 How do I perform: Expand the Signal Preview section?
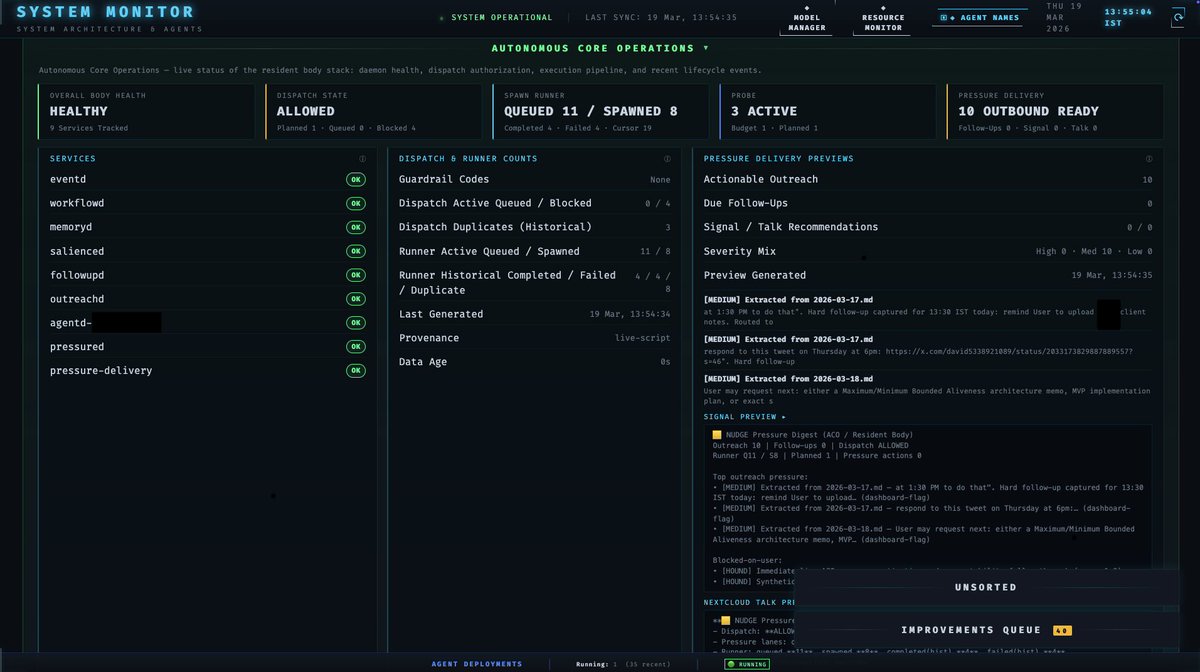745,417
